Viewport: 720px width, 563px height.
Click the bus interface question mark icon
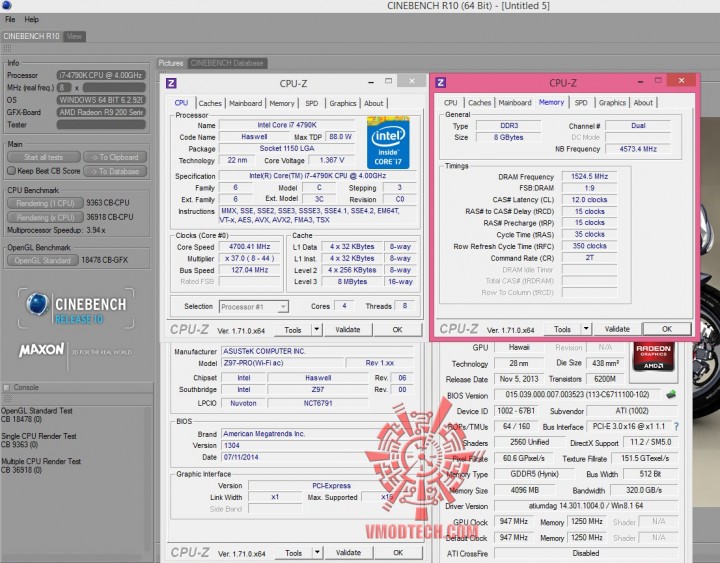(676, 427)
